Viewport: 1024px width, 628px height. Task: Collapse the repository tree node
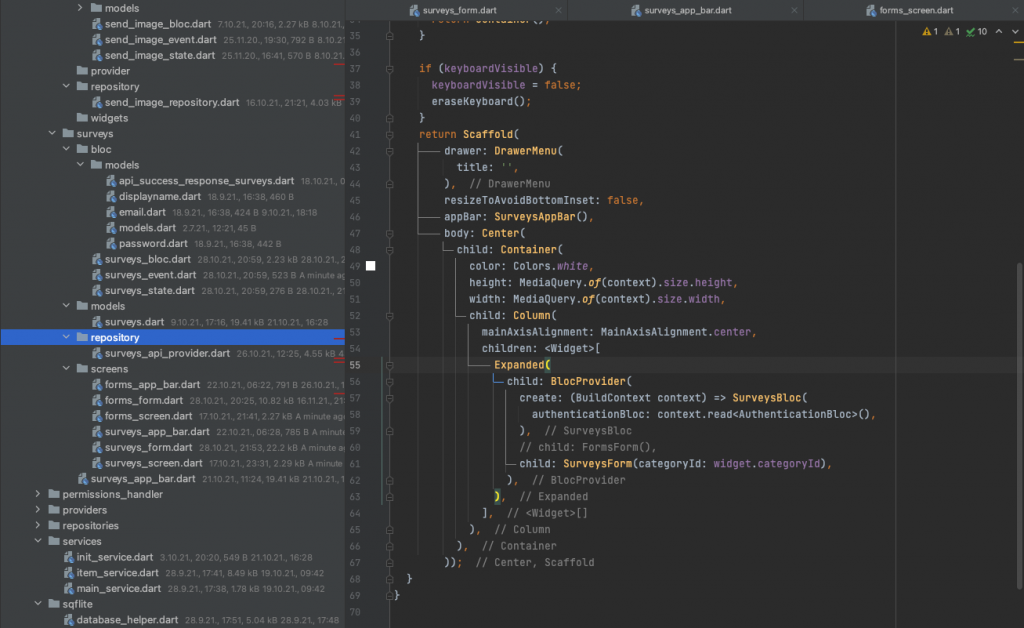click(64, 337)
